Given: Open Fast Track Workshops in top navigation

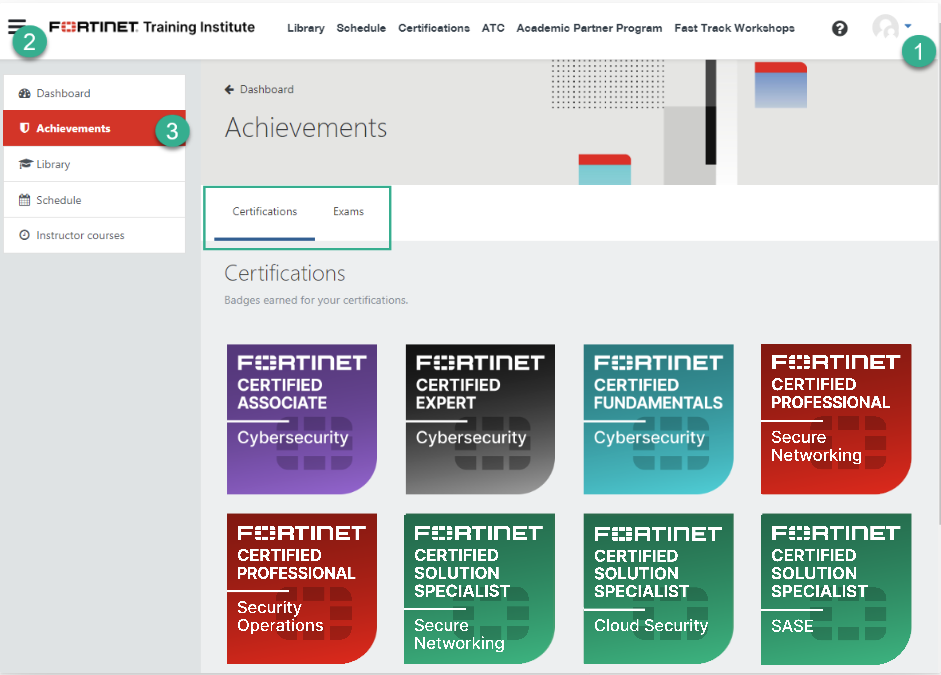Looking at the screenshot, I should [x=735, y=28].
